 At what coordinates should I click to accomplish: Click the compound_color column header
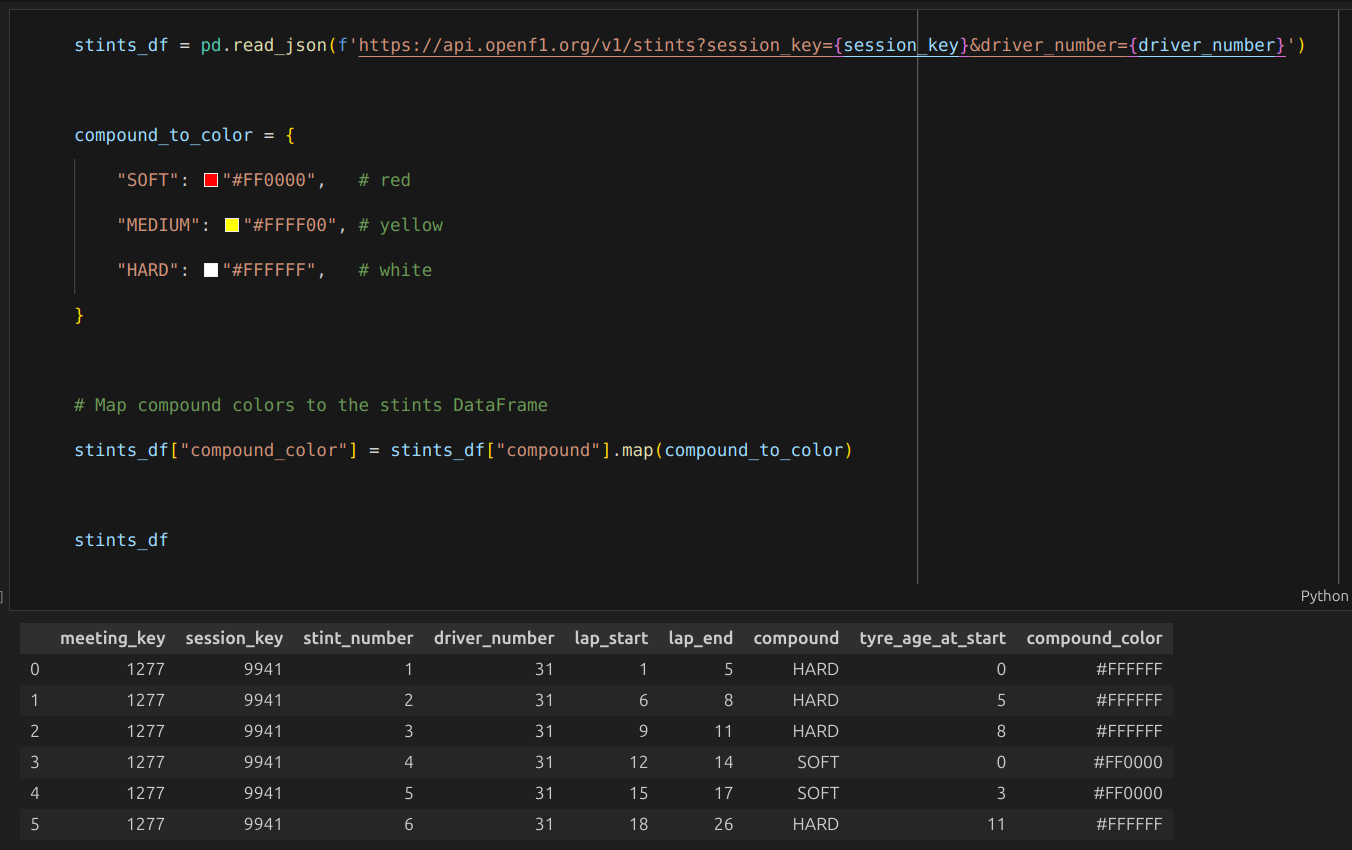click(1094, 638)
